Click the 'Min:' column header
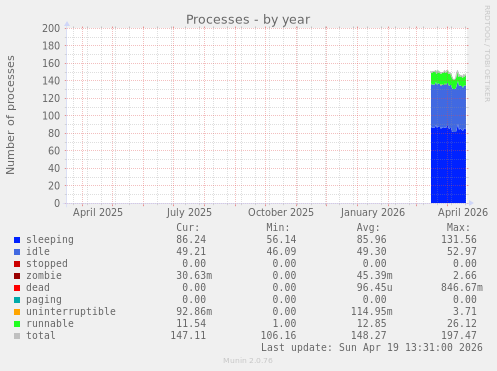The width and height of the screenshot is (497, 371). tap(278, 228)
